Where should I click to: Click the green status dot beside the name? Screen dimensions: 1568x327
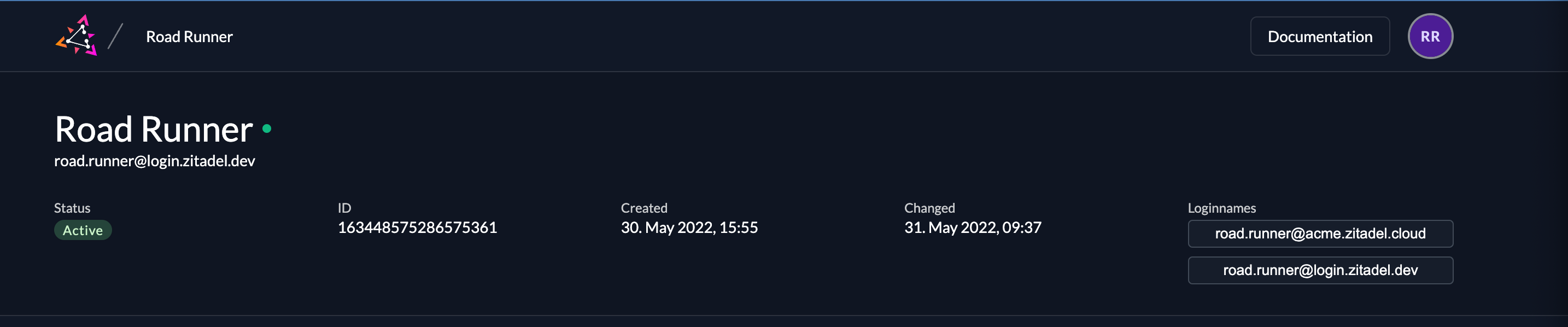coord(267,129)
